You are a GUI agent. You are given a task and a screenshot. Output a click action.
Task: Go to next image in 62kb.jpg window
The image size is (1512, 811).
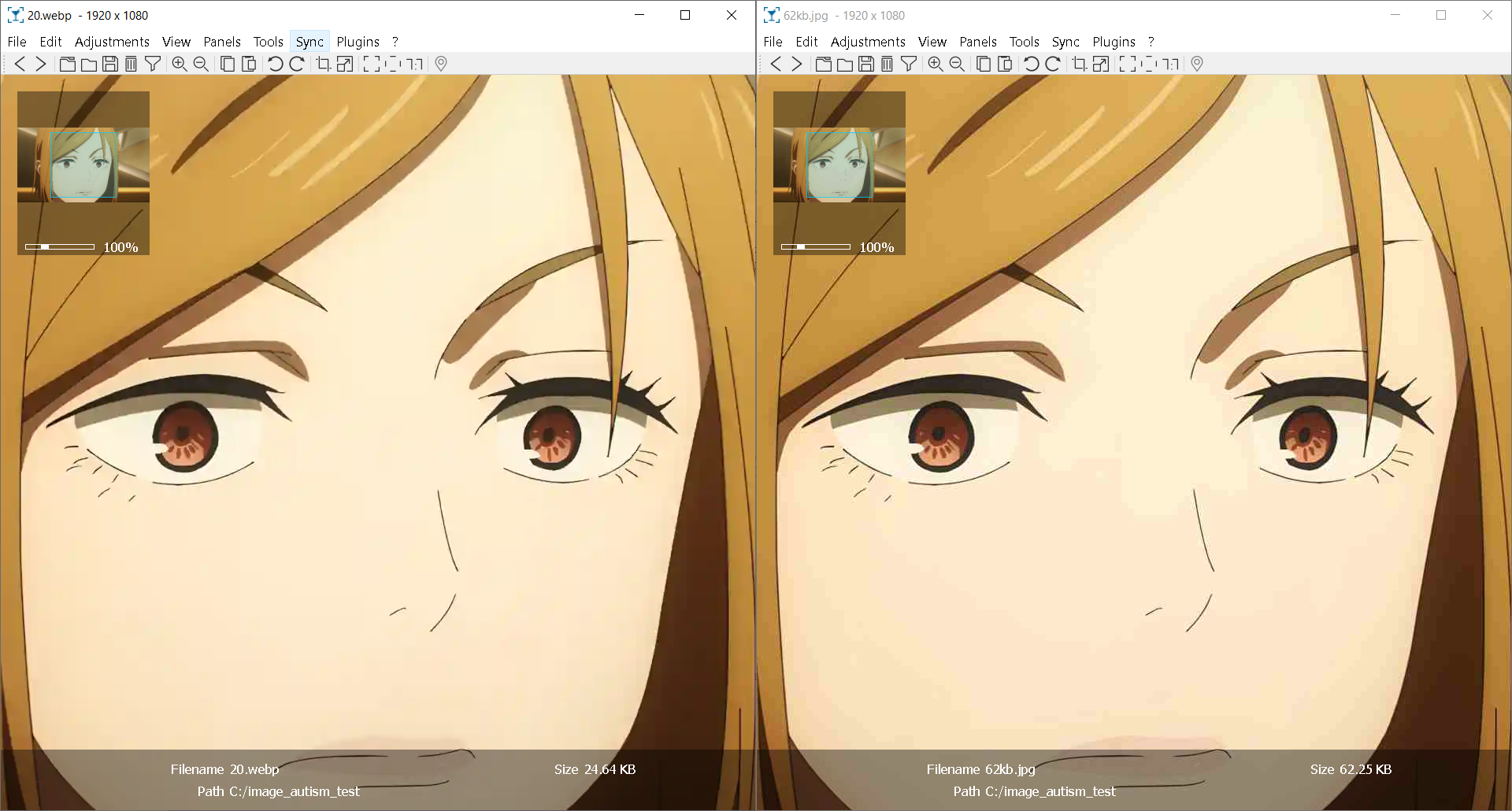pos(797,64)
